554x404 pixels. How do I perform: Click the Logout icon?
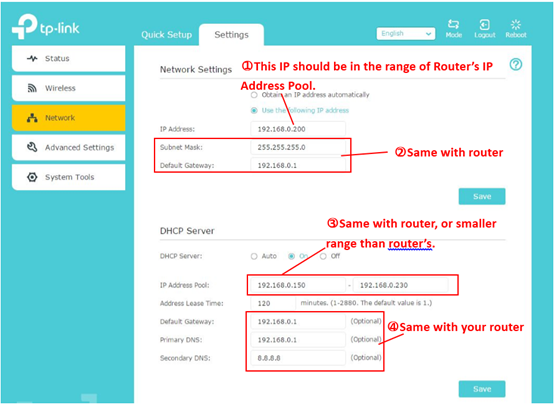coord(484,25)
